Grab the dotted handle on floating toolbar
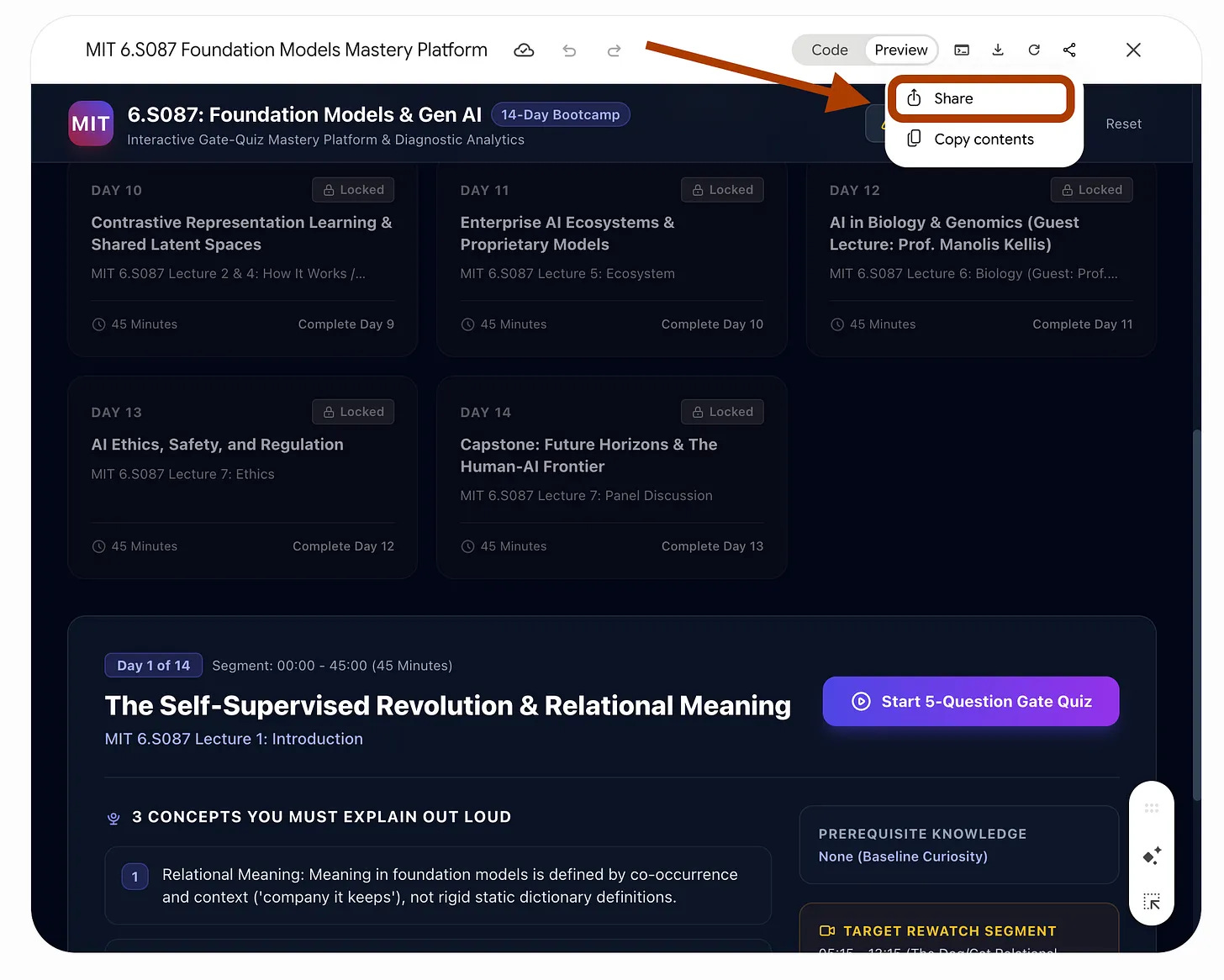This screenshot has height=980, width=1224. [x=1152, y=809]
